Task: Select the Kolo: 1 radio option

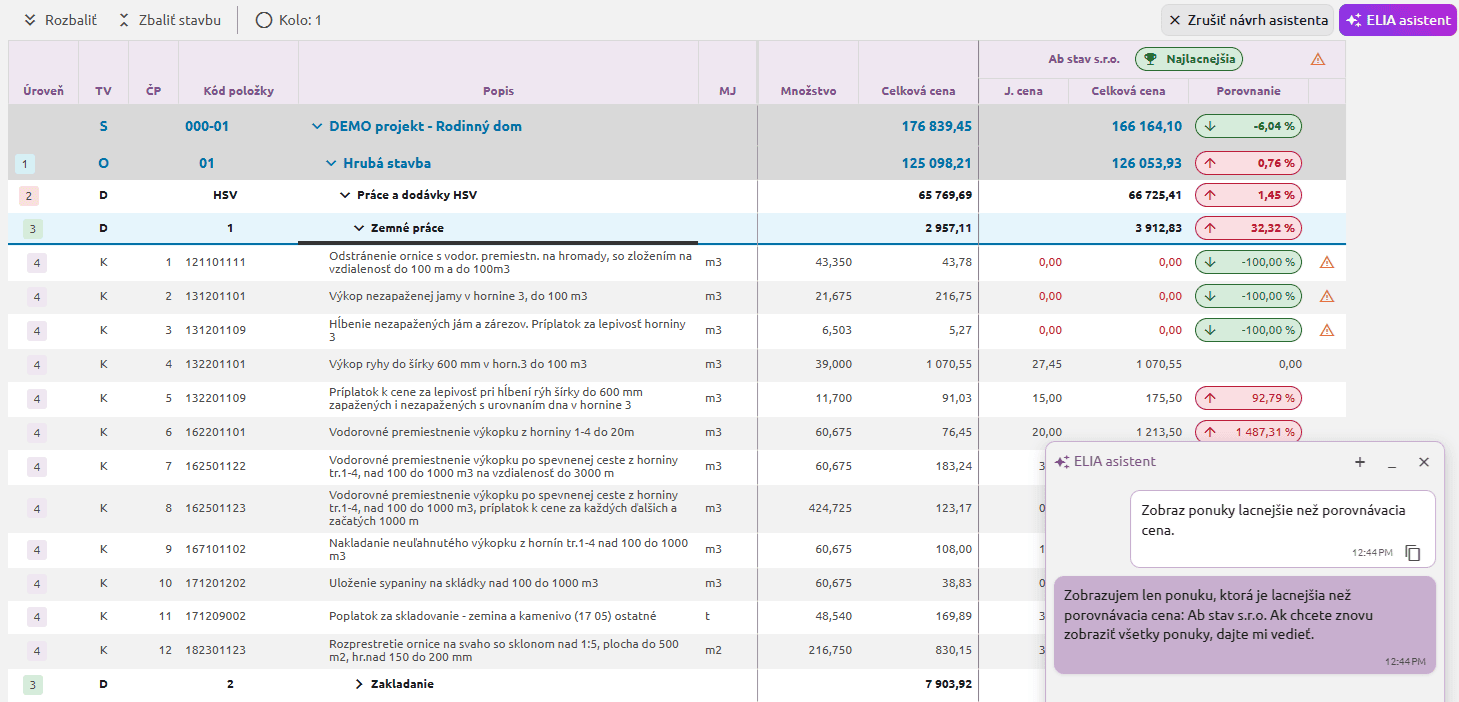Action: pyautogui.click(x=289, y=20)
